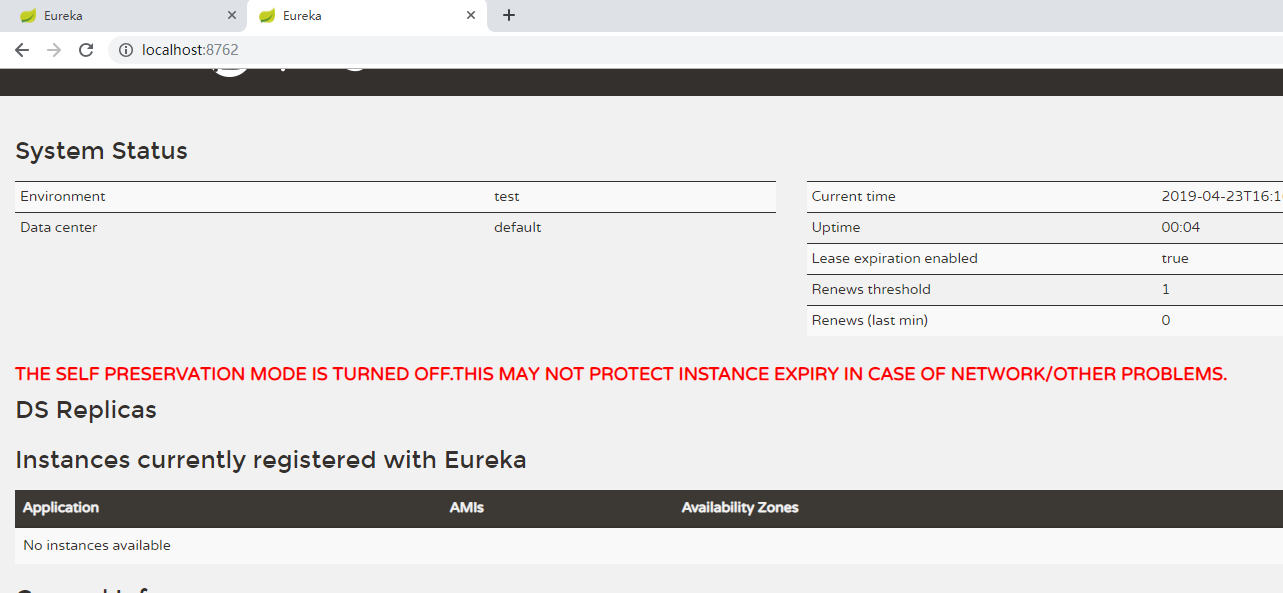Click the Availability Zones column header
Screen dimensions: 1283x593
(740, 508)
